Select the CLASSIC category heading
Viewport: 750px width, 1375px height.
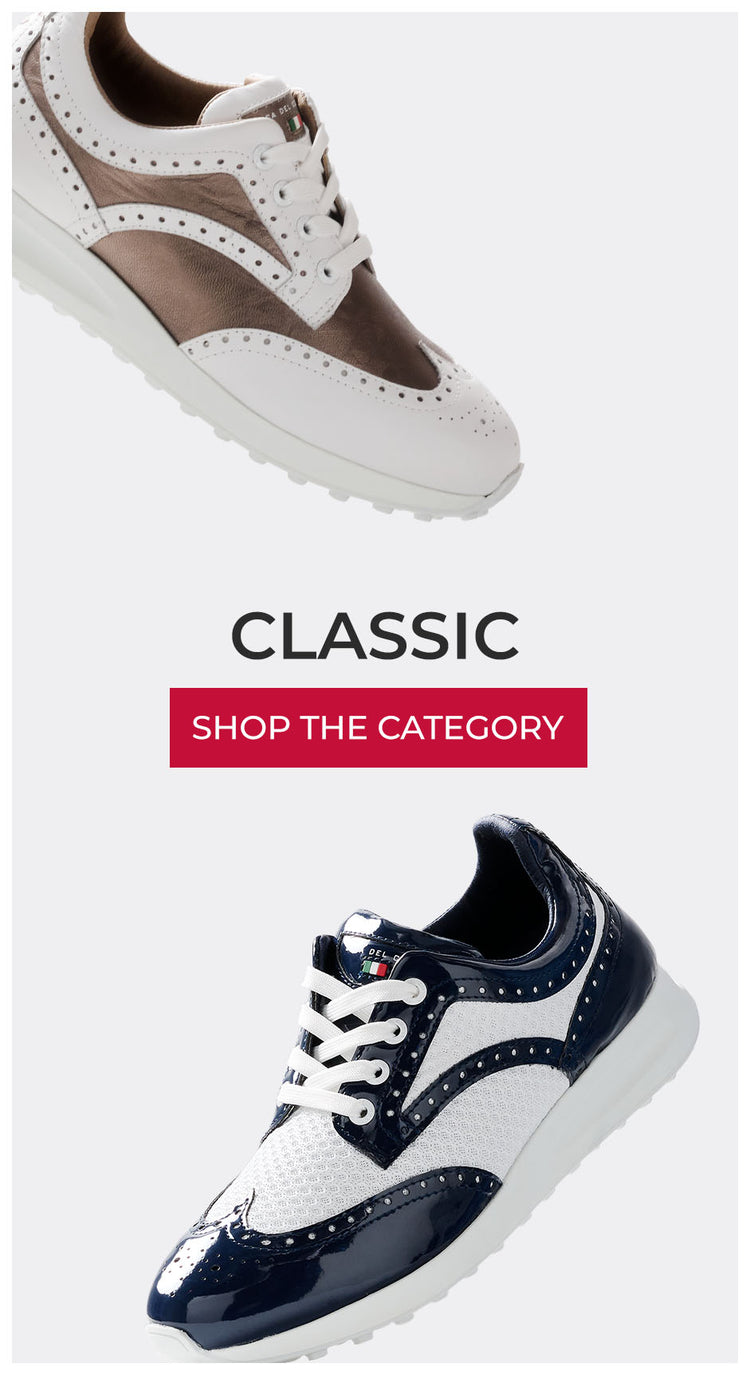click(x=375, y=636)
